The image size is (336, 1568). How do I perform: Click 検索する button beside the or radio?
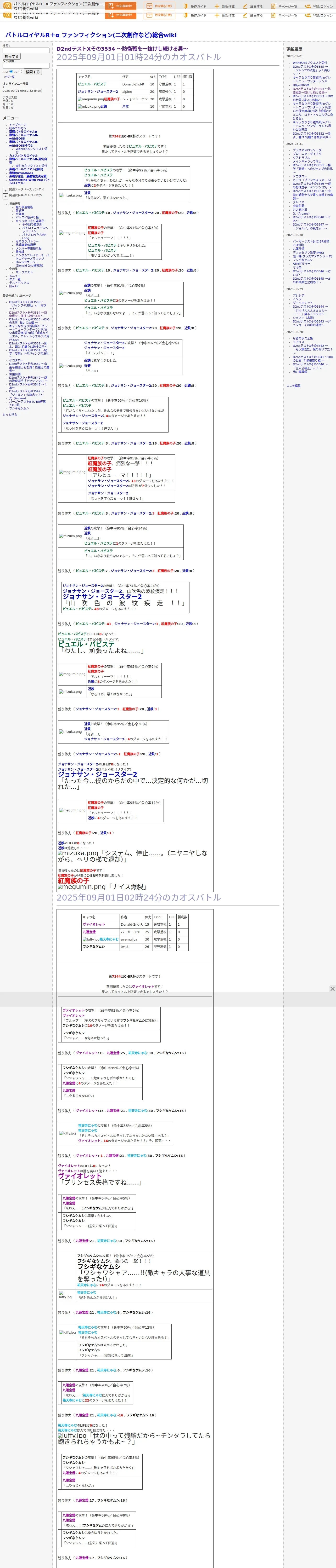click(x=32, y=72)
